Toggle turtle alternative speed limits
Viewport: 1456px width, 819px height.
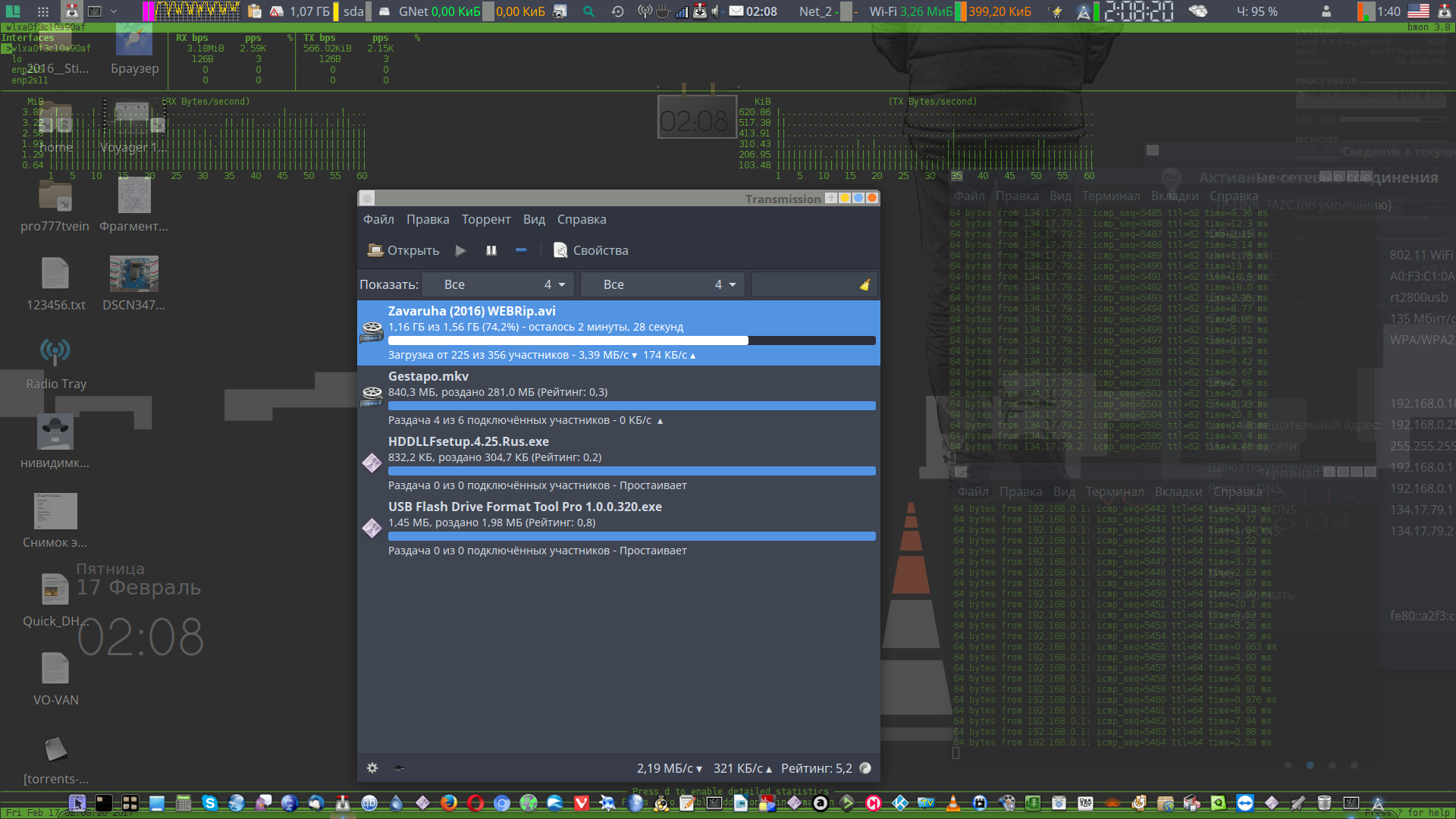tap(400, 768)
